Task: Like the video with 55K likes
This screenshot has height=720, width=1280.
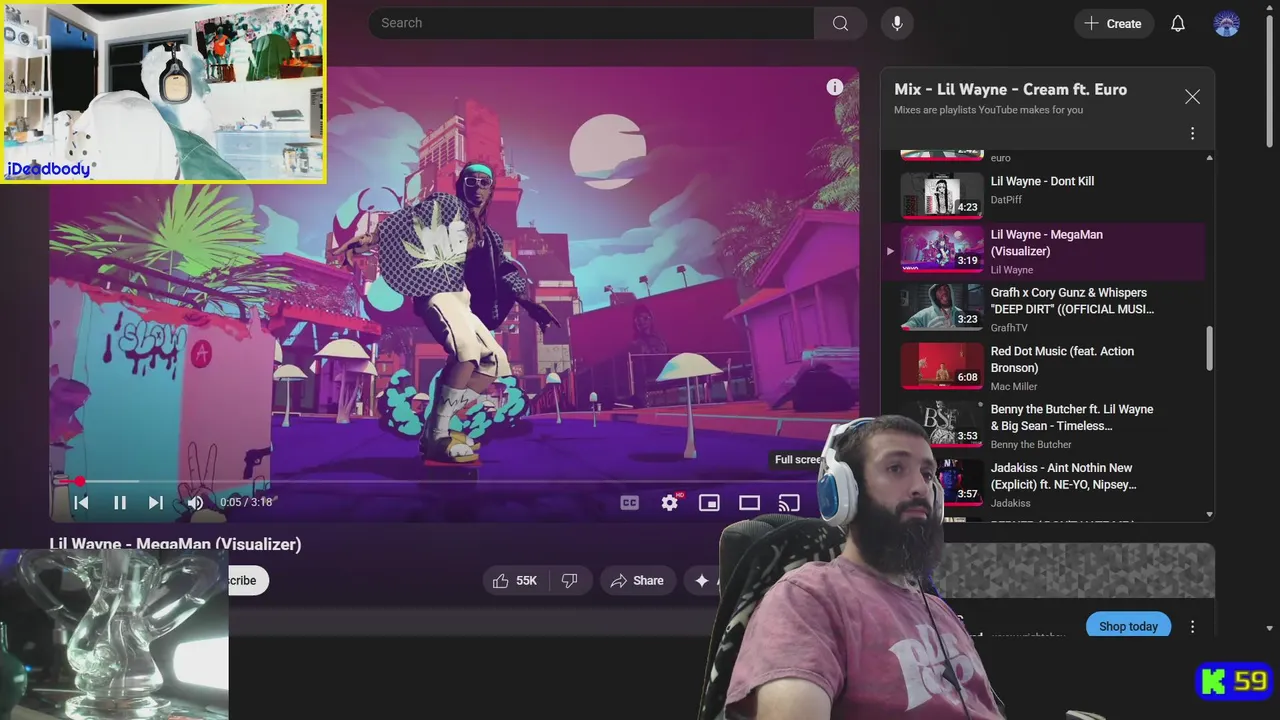Action: click(x=515, y=580)
